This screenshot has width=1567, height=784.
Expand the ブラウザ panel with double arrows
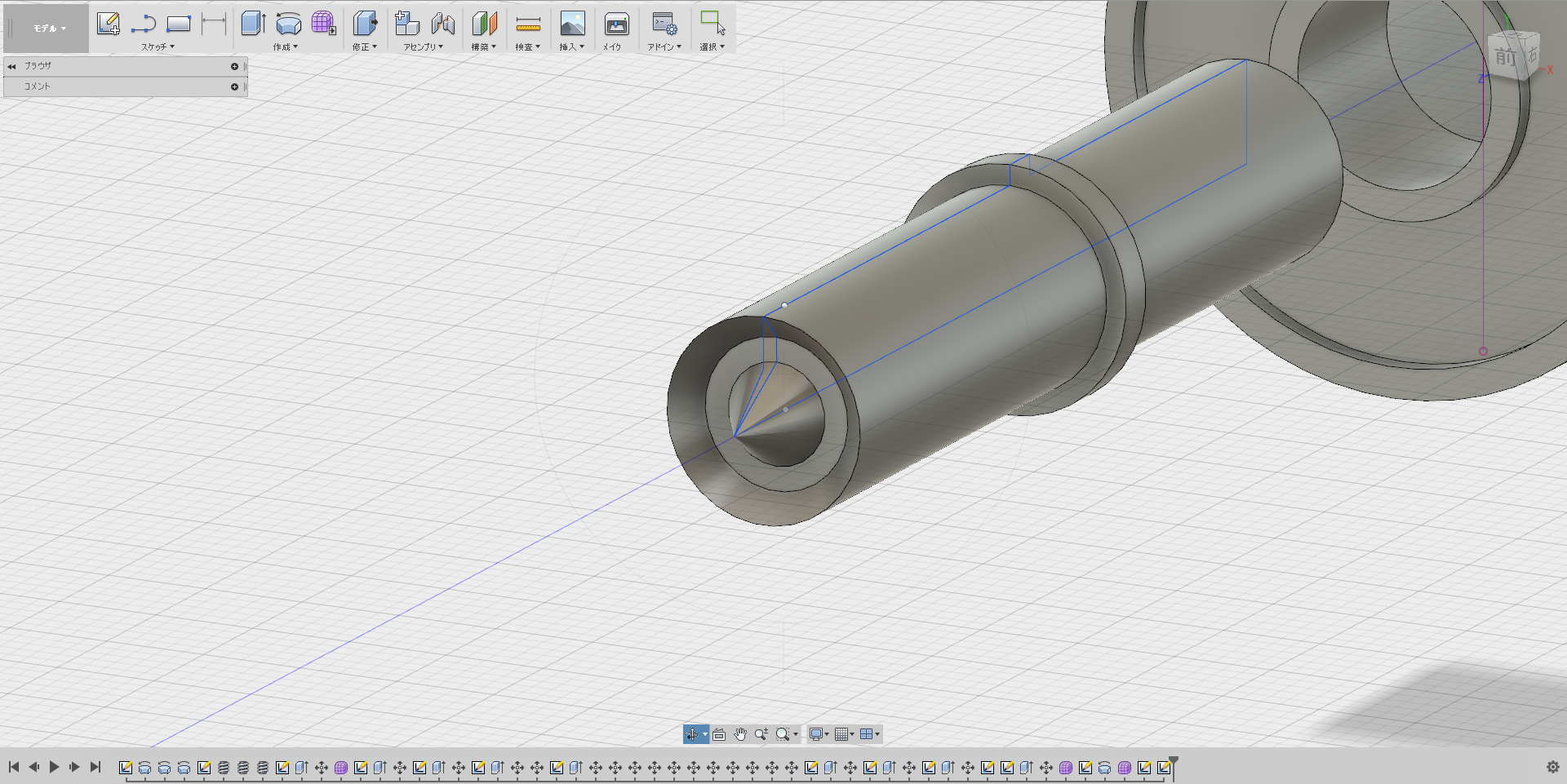coord(11,66)
